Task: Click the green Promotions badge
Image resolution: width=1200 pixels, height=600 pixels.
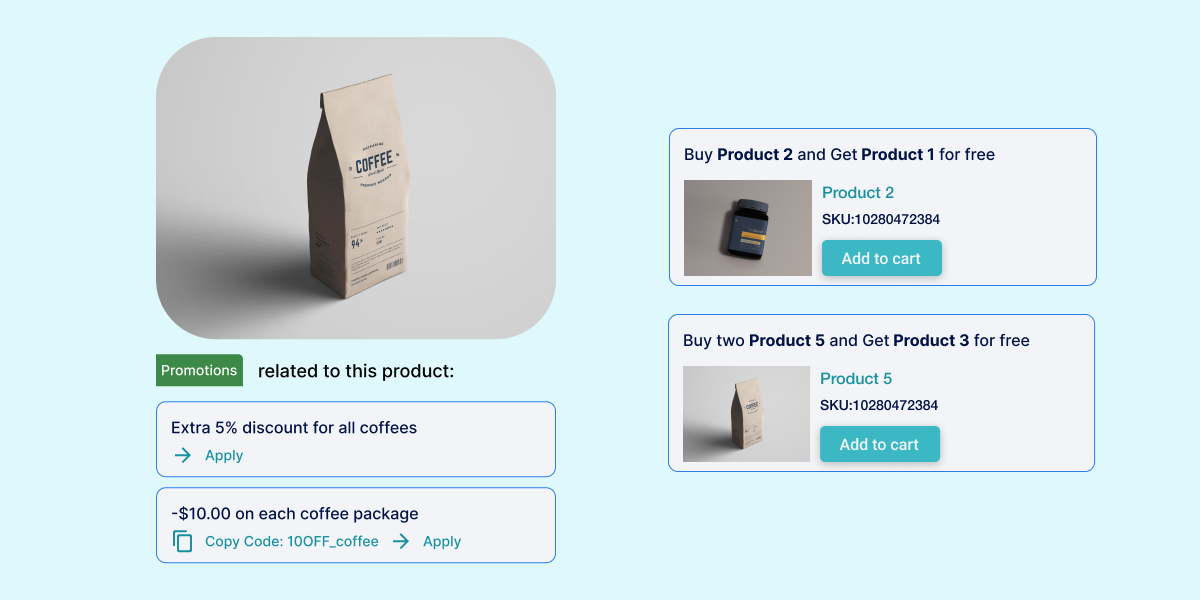Action: point(199,370)
